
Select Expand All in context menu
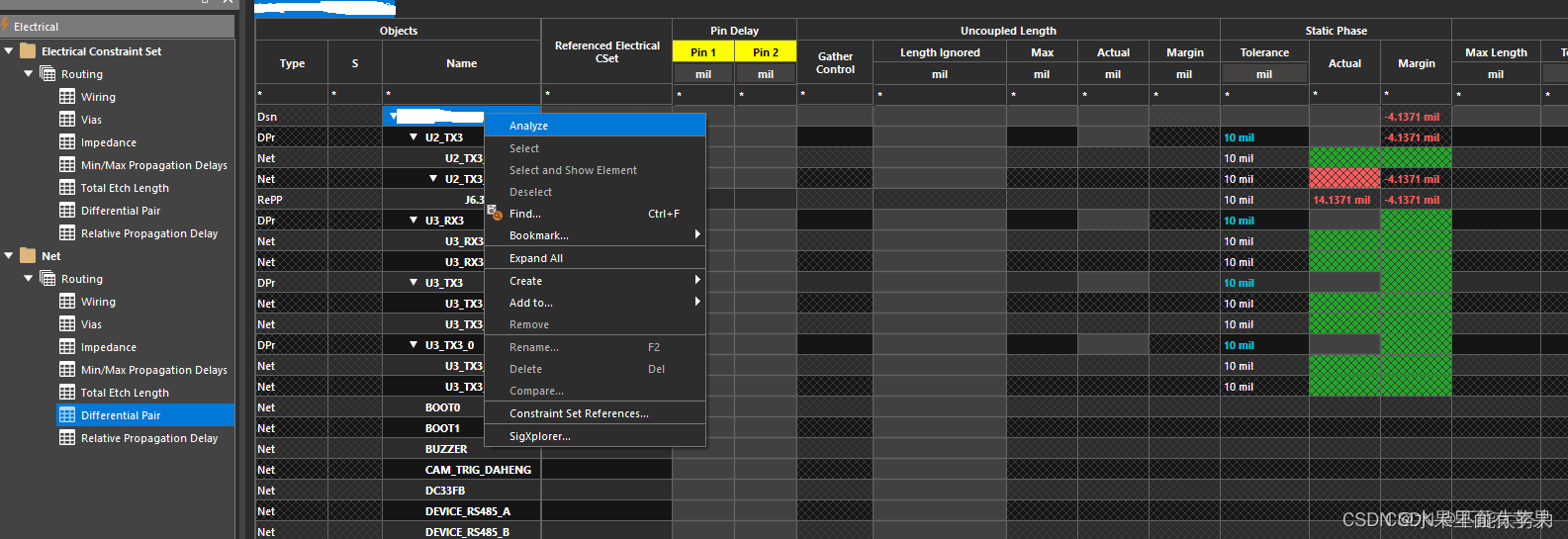click(535, 258)
